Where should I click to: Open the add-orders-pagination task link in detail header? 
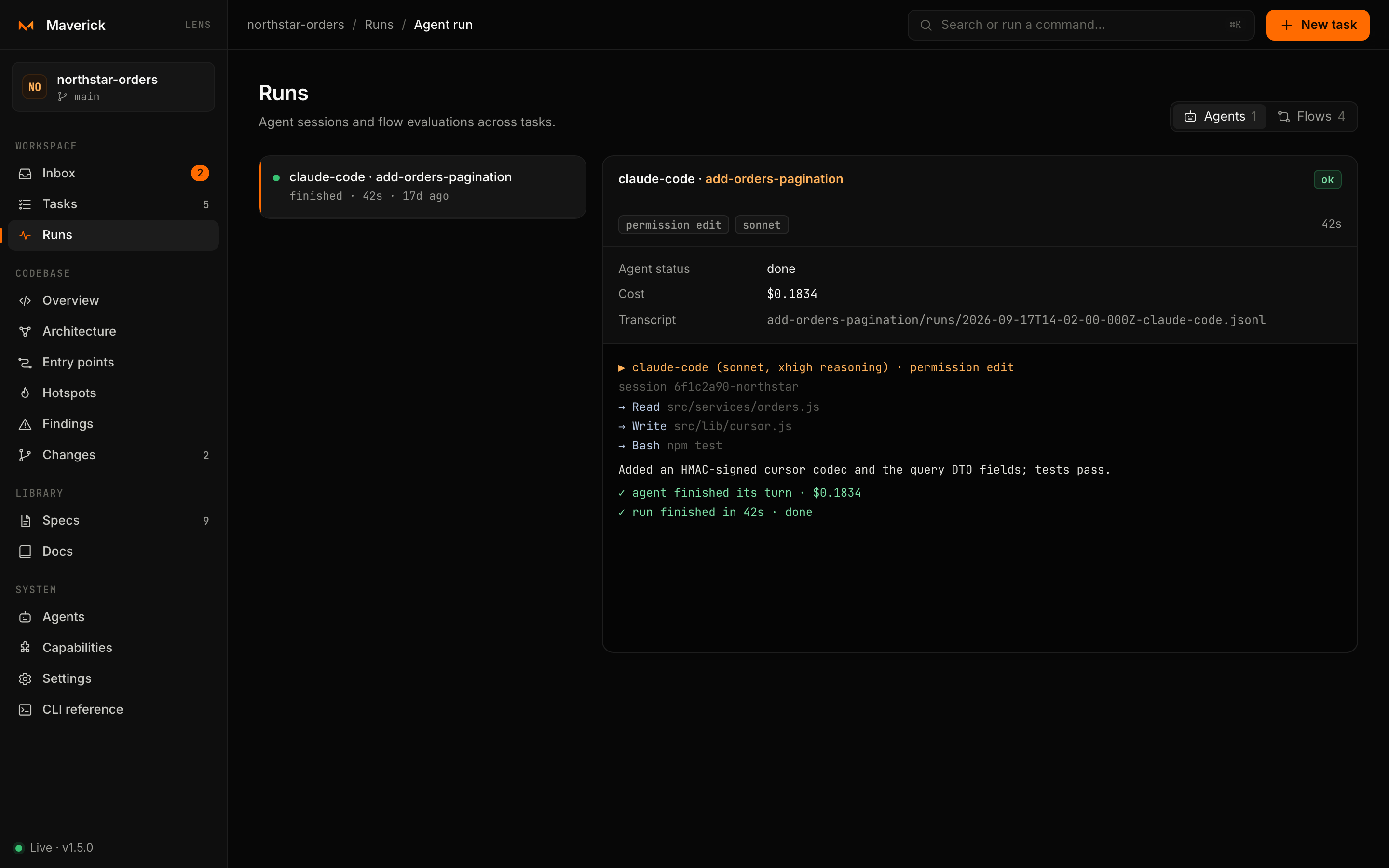774,179
